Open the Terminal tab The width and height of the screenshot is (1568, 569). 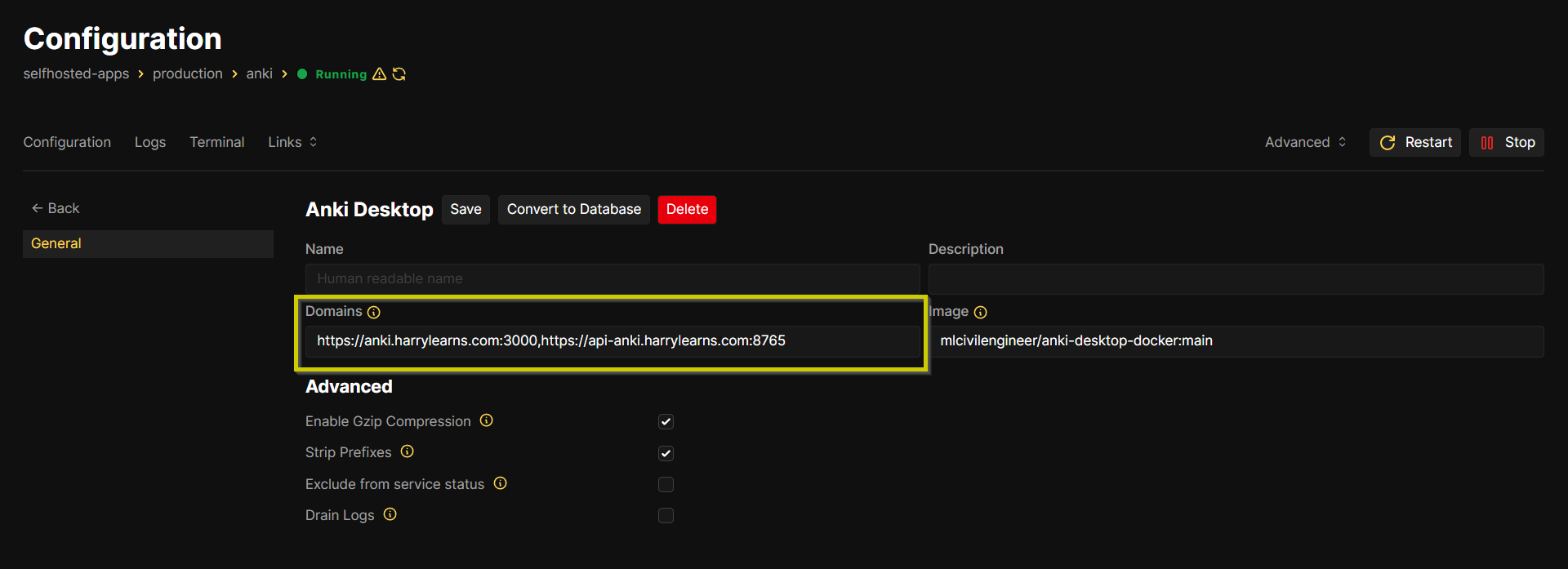216,142
